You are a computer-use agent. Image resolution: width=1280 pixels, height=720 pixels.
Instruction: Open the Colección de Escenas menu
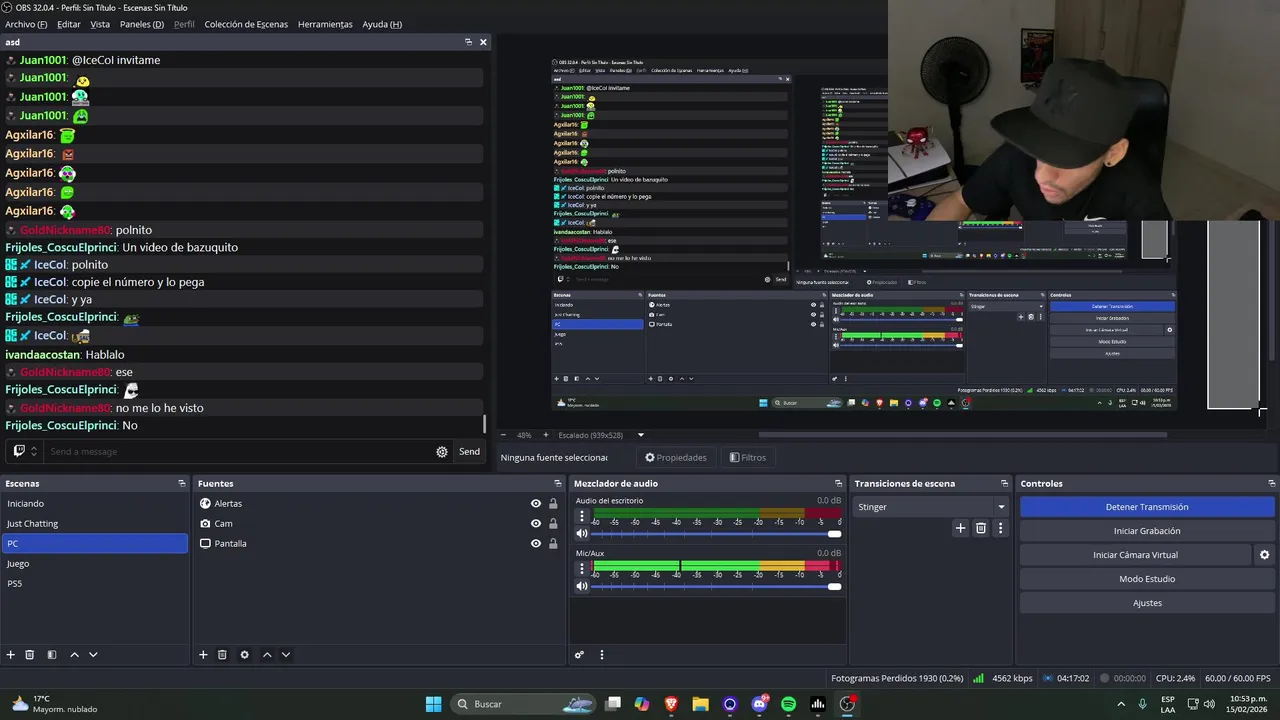[x=246, y=24]
